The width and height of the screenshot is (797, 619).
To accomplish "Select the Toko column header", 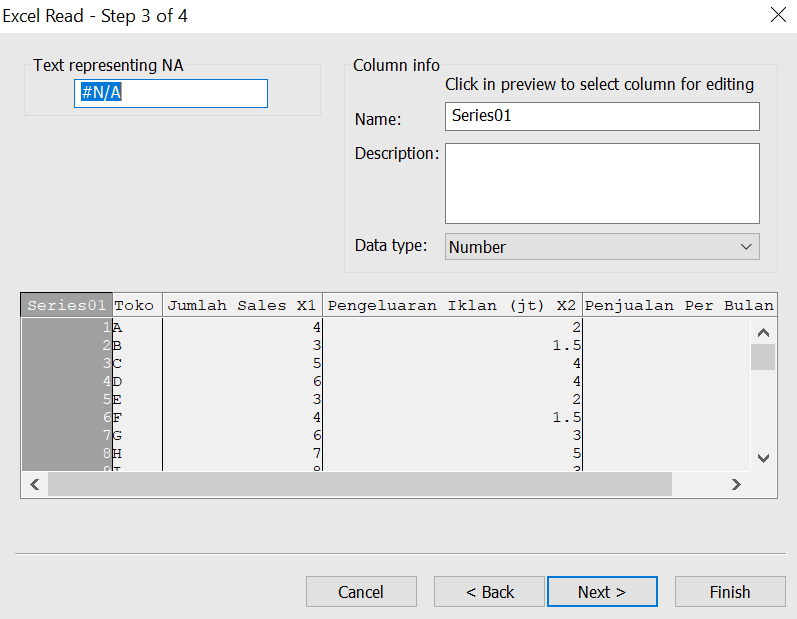I will [136, 305].
